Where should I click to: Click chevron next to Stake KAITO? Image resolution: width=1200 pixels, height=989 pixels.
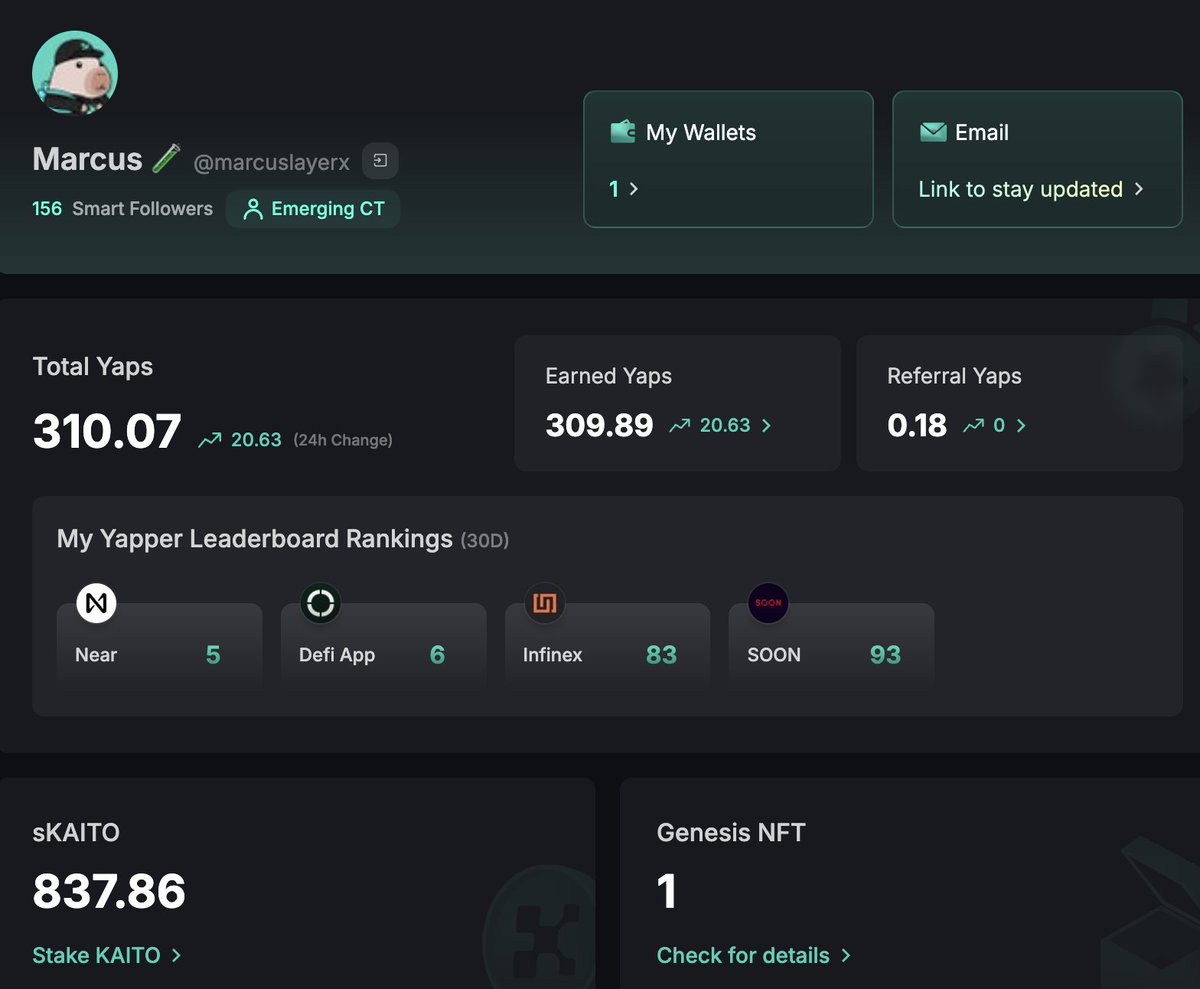(176, 955)
